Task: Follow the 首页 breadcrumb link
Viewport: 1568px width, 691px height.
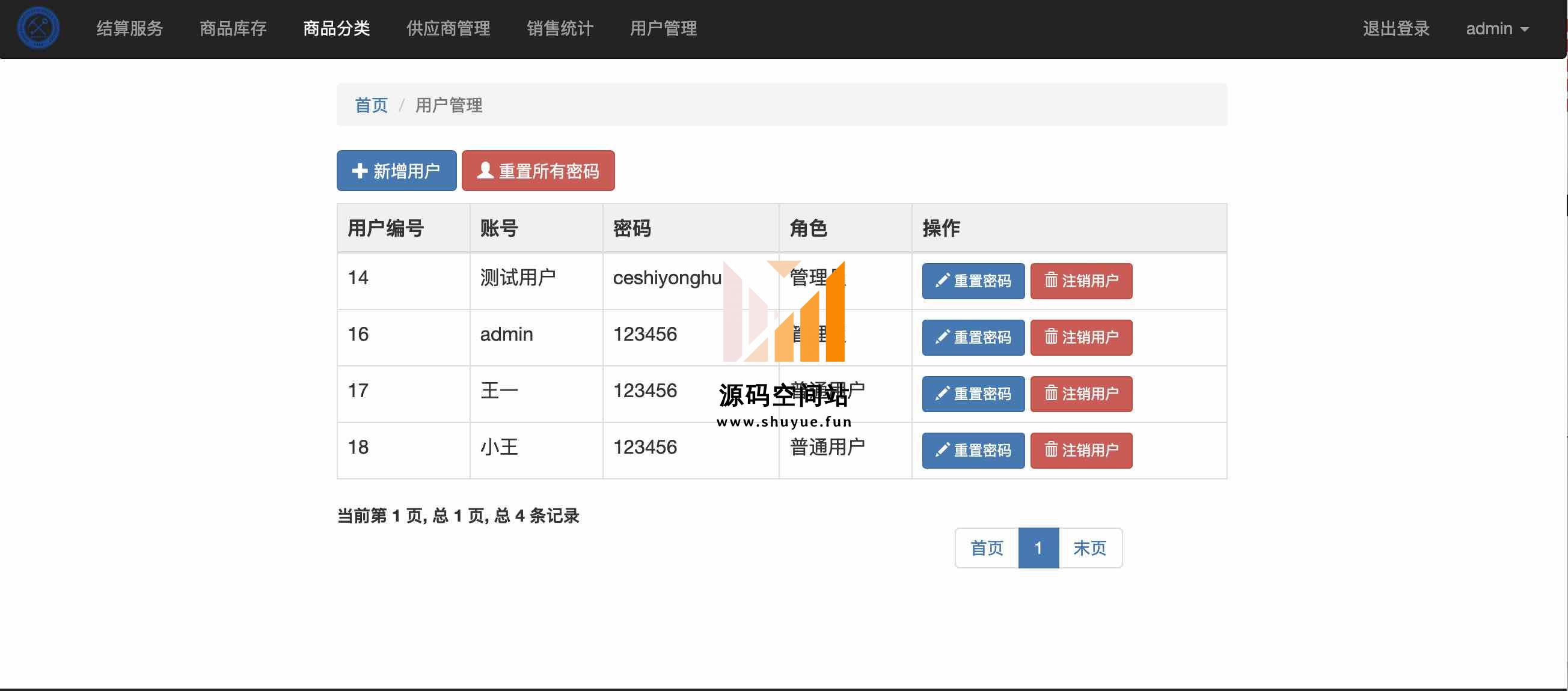Action: point(372,105)
